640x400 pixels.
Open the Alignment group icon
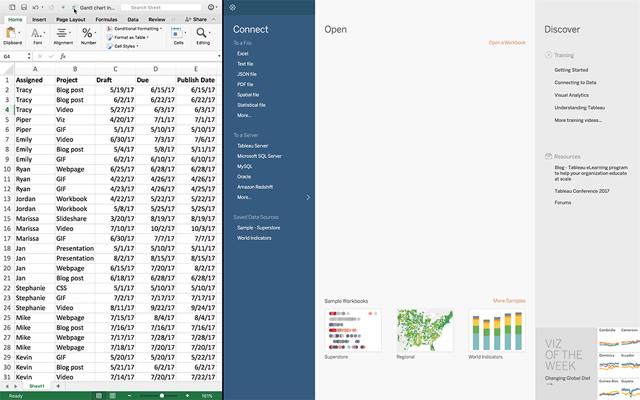pos(62,33)
